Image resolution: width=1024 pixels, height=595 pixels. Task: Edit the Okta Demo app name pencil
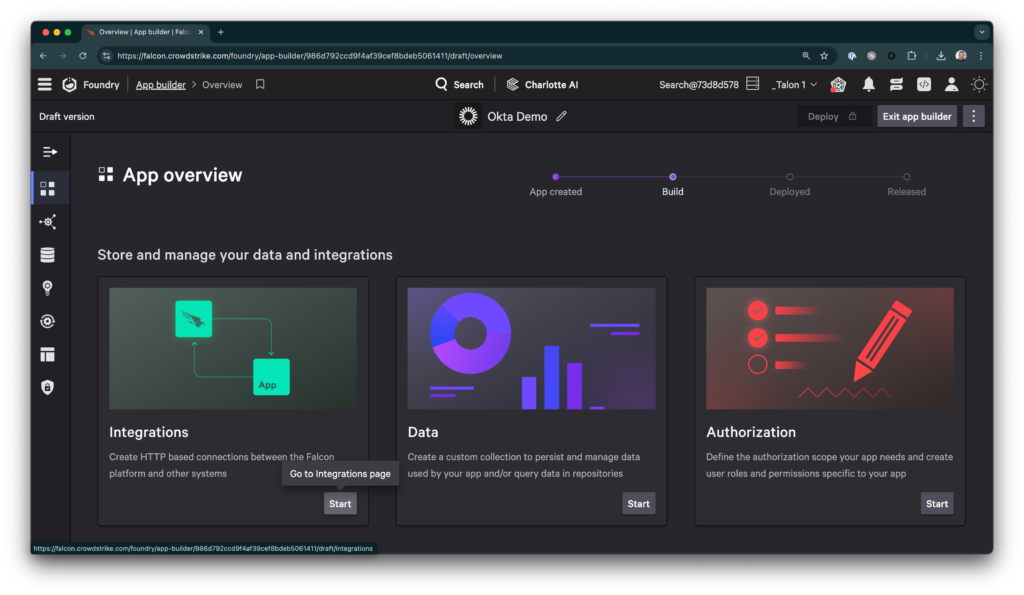click(x=561, y=116)
